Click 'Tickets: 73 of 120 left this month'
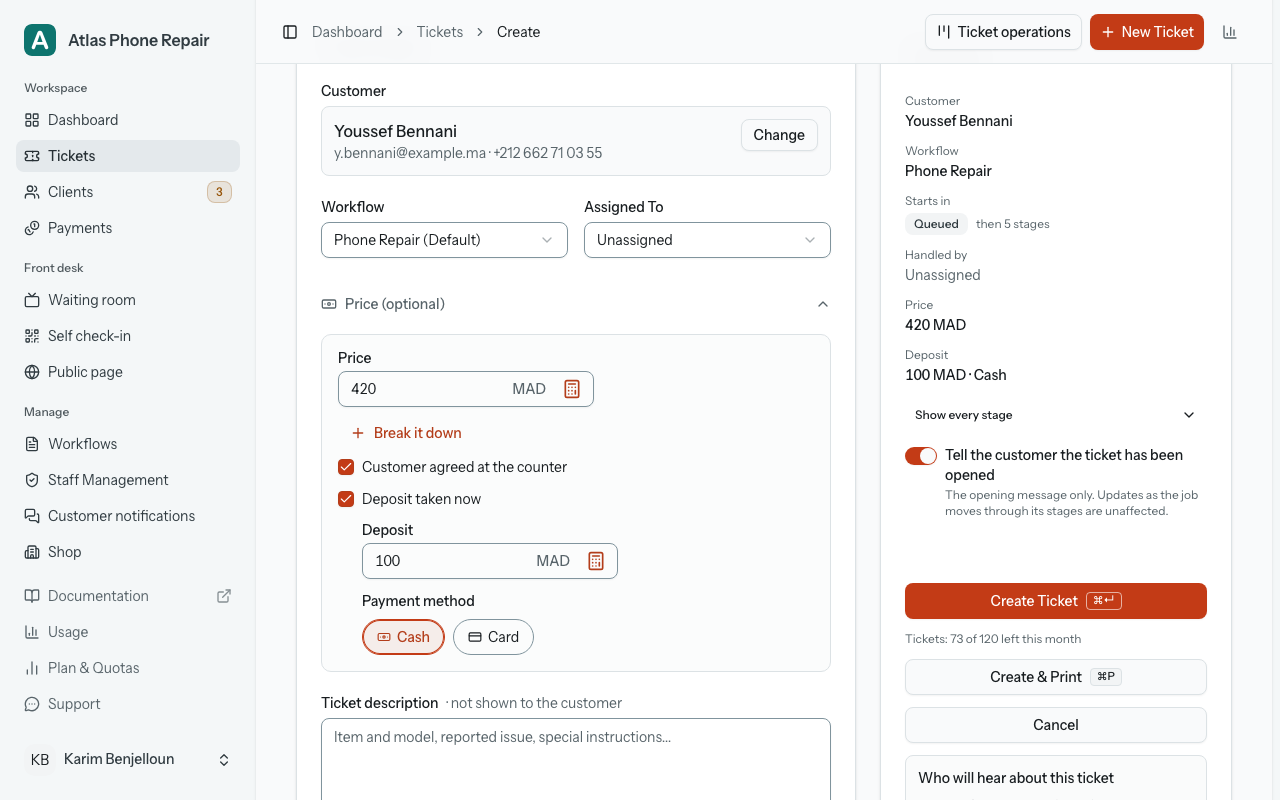Viewport: 1280px width, 800px height. tap(993, 639)
